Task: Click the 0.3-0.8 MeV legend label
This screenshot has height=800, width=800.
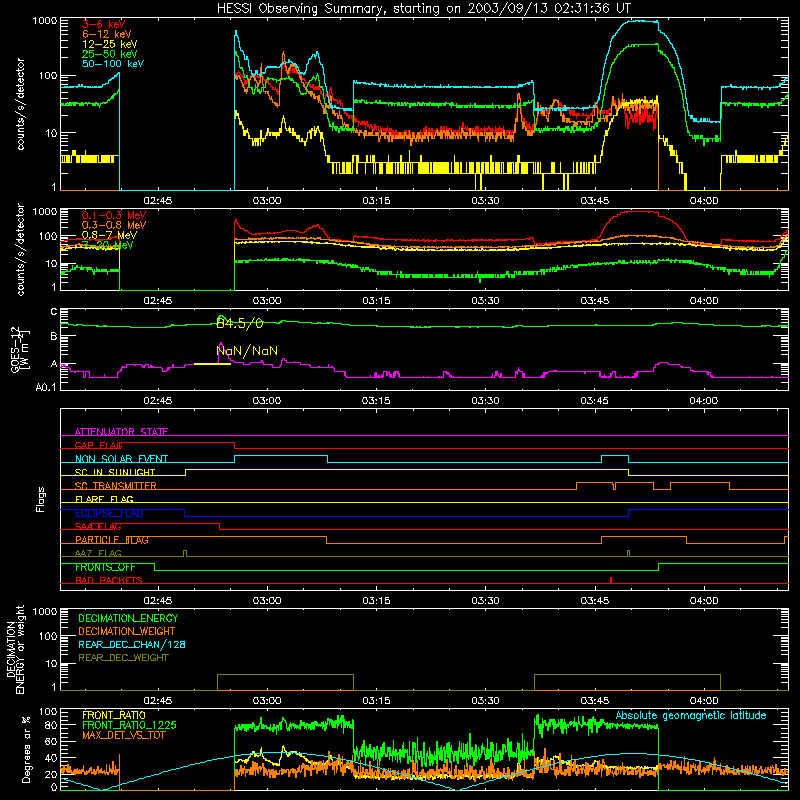Action: 114,225
